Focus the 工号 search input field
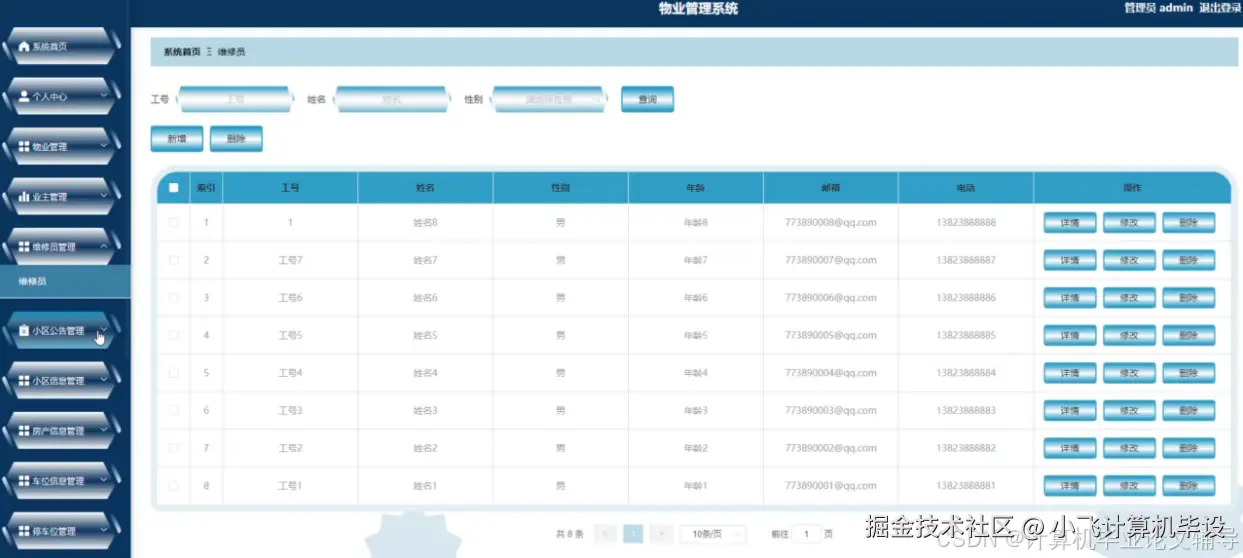1243x558 pixels. point(235,100)
